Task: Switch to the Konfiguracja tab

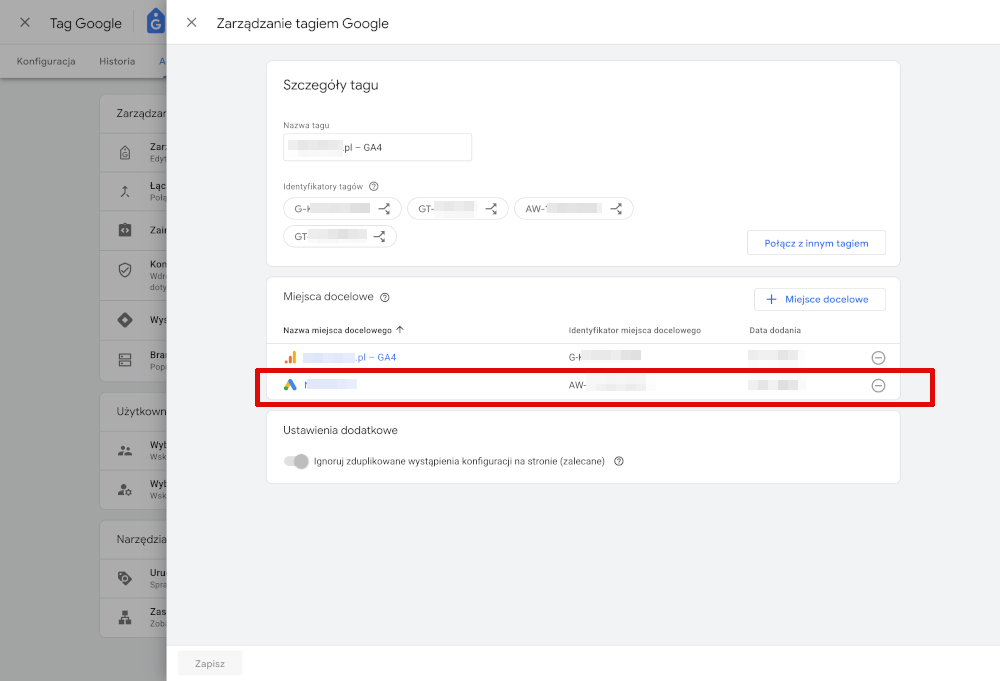Action: tap(45, 61)
